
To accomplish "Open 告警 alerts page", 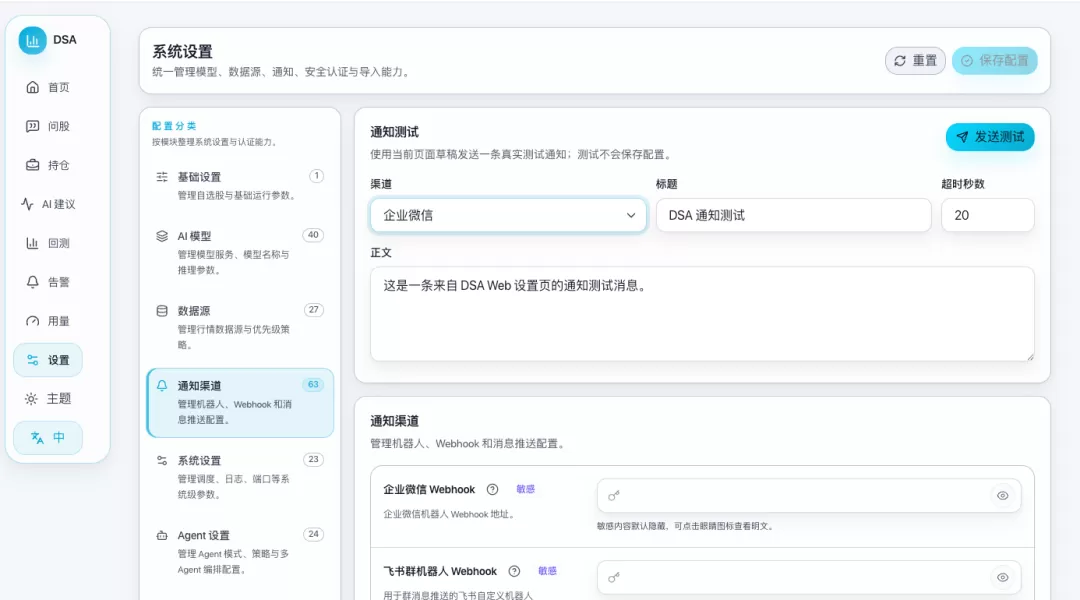I will point(48,282).
